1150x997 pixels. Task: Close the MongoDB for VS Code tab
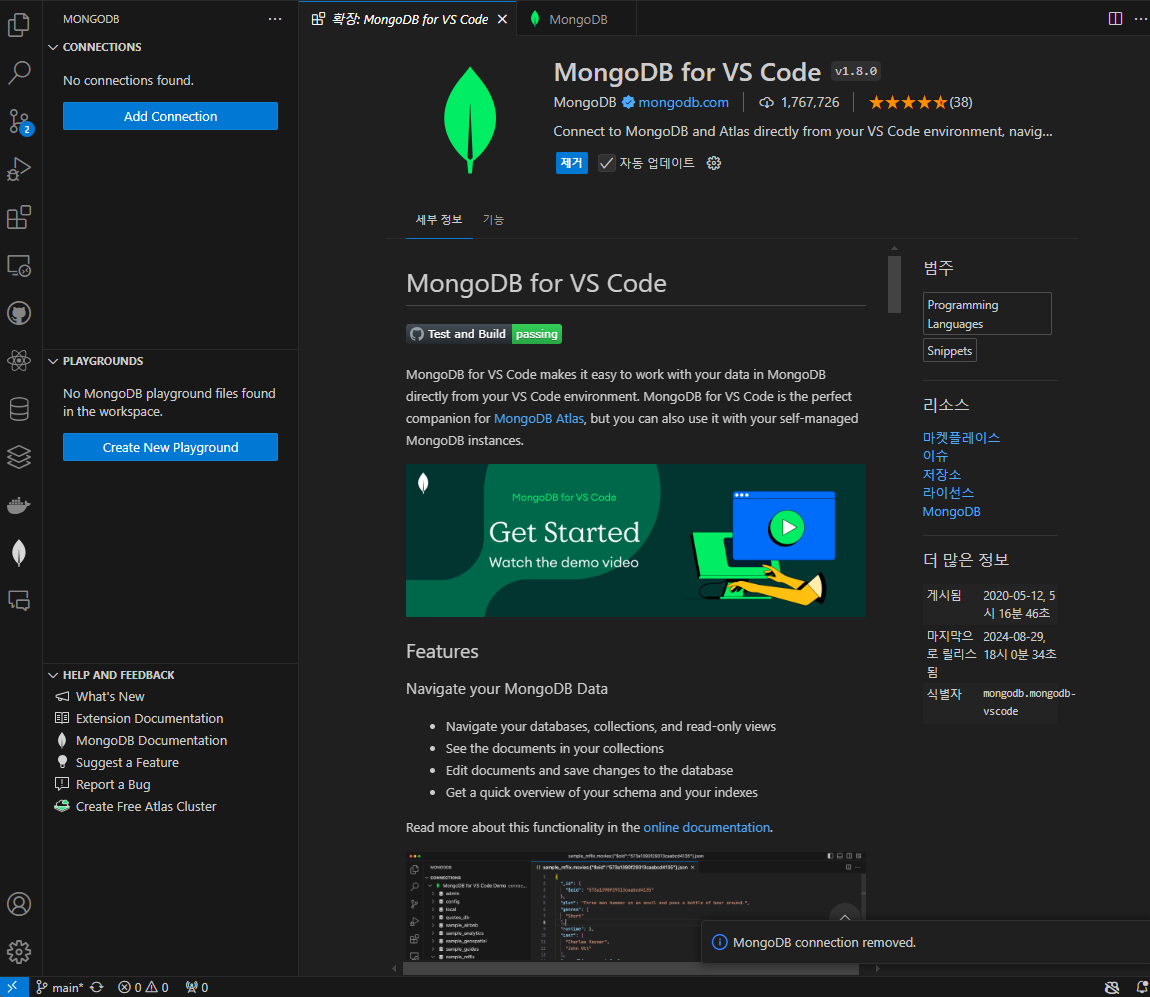[x=502, y=19]
